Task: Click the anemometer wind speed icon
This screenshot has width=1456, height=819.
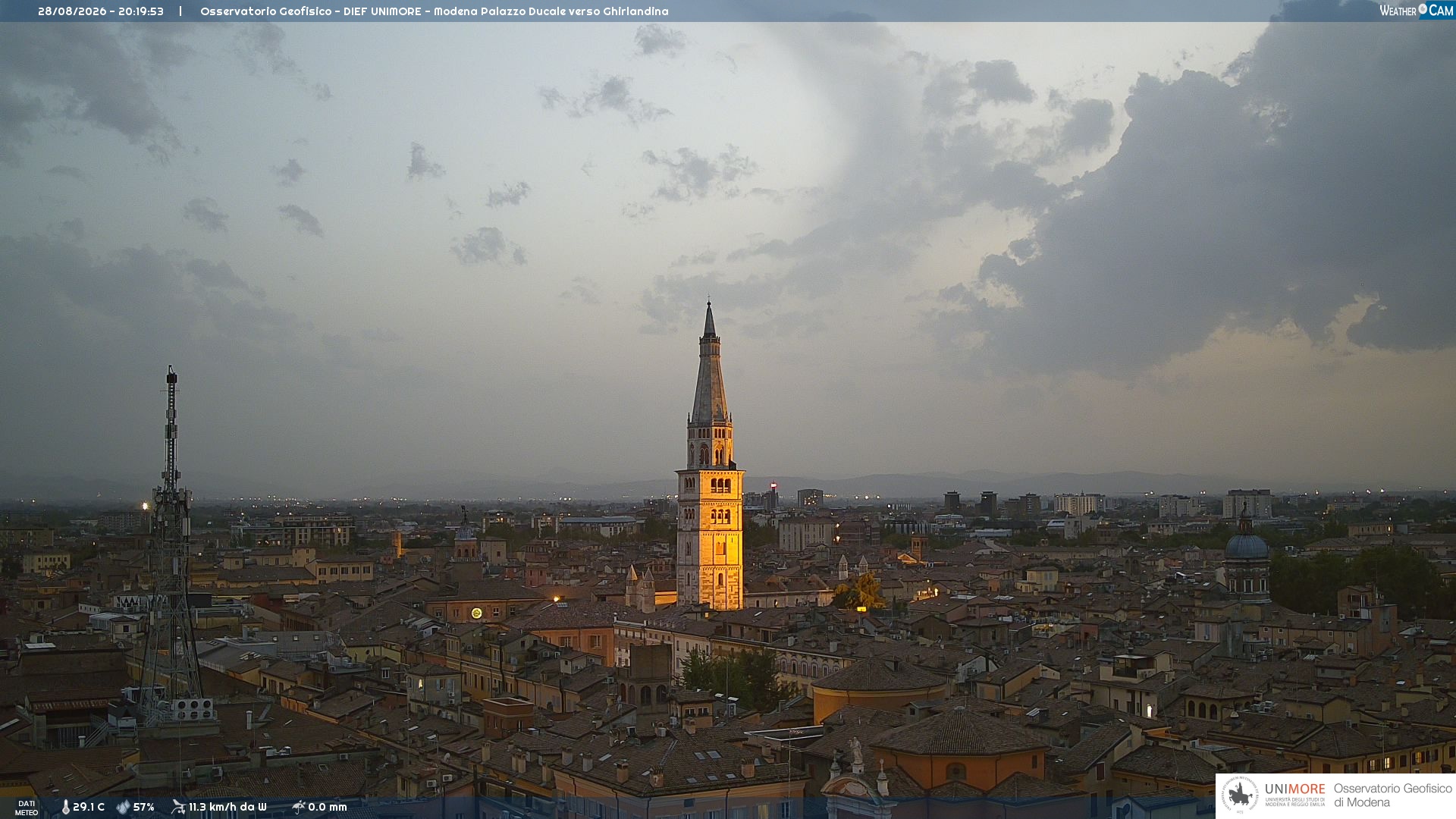Action: 178,807
